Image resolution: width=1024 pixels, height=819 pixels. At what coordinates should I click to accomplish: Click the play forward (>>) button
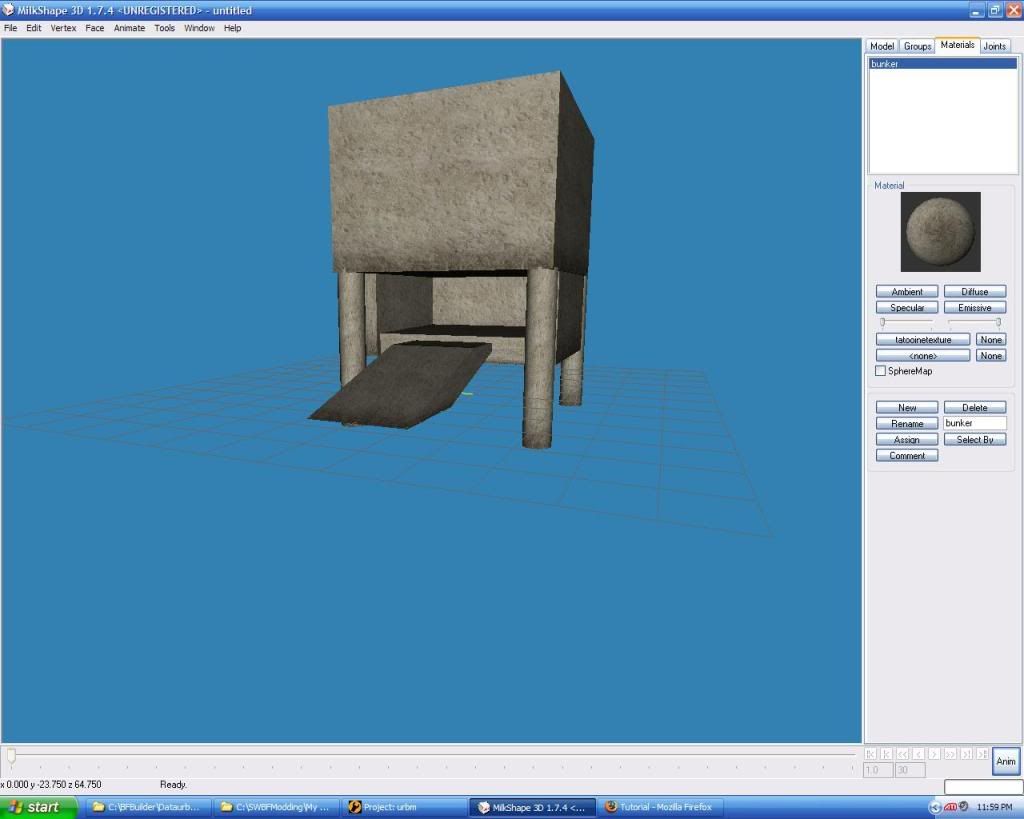[950, 754]
